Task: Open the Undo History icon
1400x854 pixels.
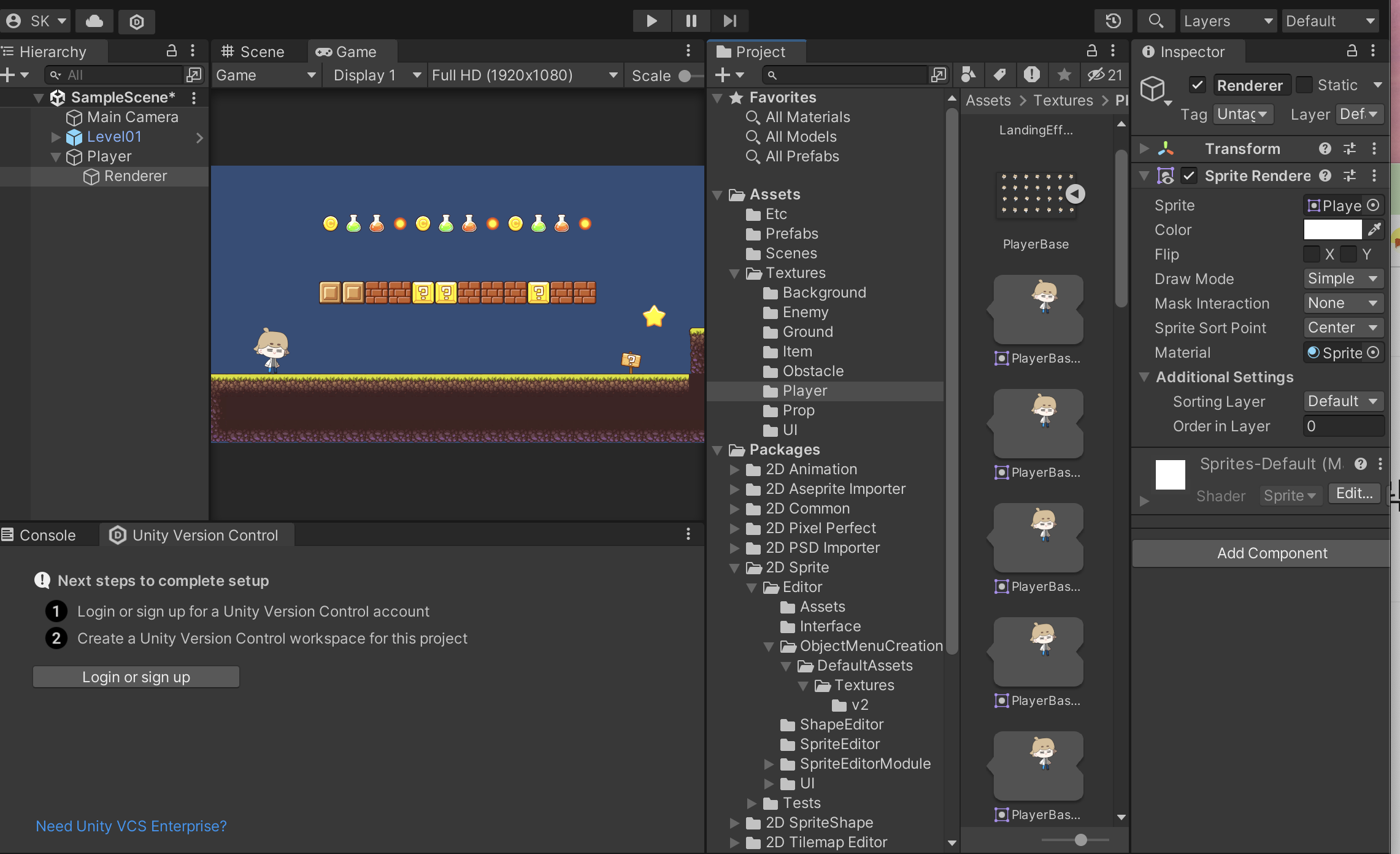Action: (x=1113, y=21)
